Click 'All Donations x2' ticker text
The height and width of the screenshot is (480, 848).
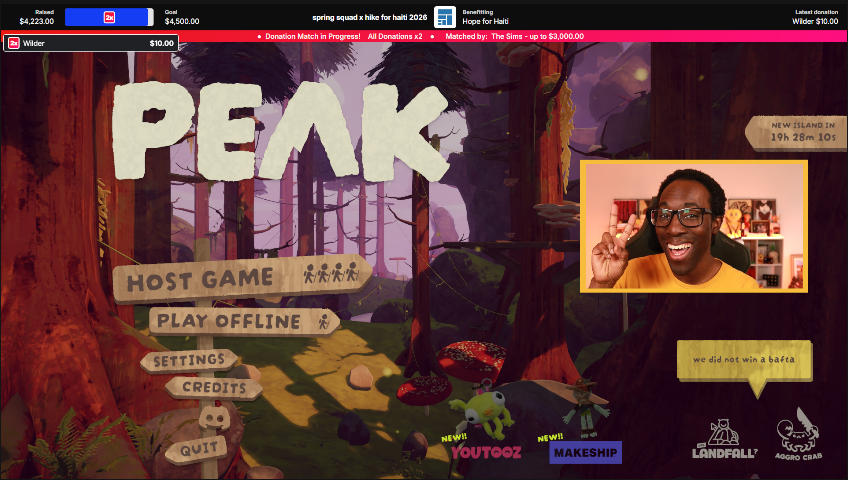point(395,36)
